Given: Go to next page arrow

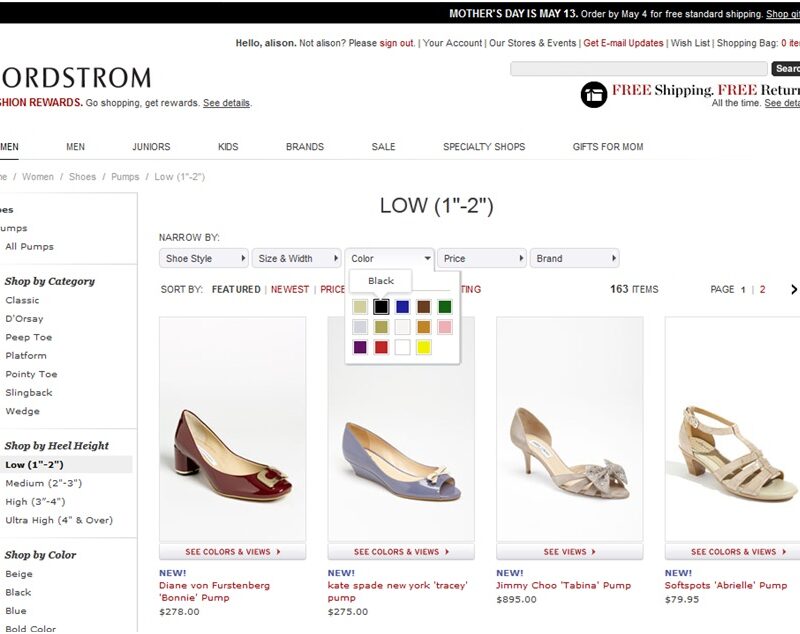Looking at the screenshot, I should 793,290.
